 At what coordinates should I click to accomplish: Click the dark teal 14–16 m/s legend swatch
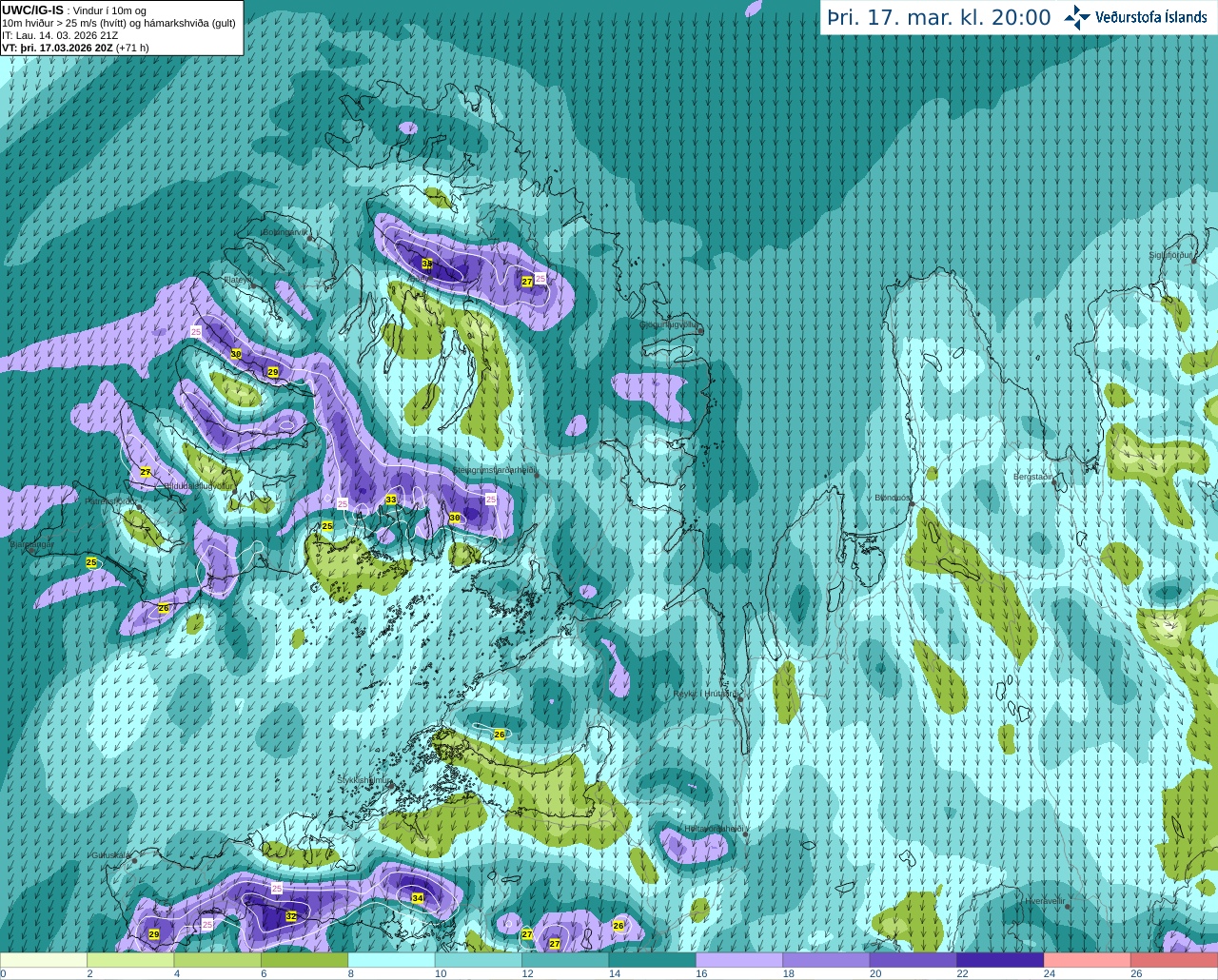tap(653, 960)
